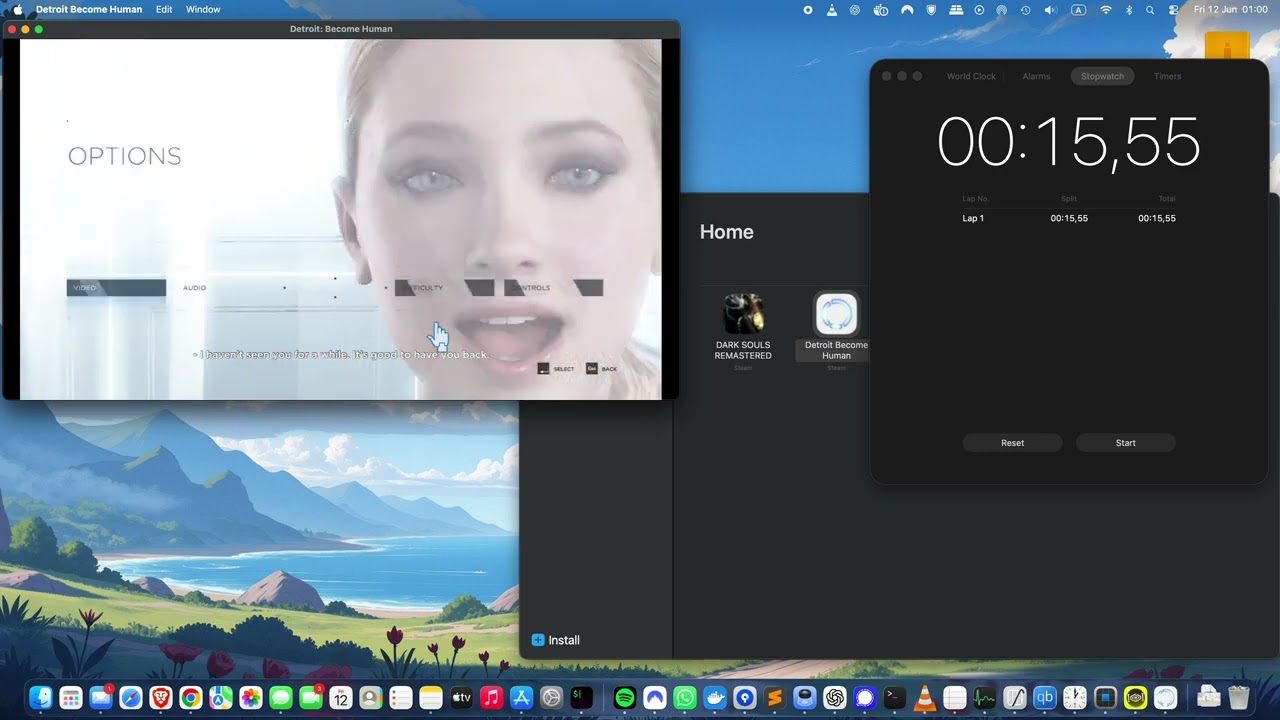The image size is (1280, 720).
Task: Open Spotify in the Dock
Action: coord(625,698)
